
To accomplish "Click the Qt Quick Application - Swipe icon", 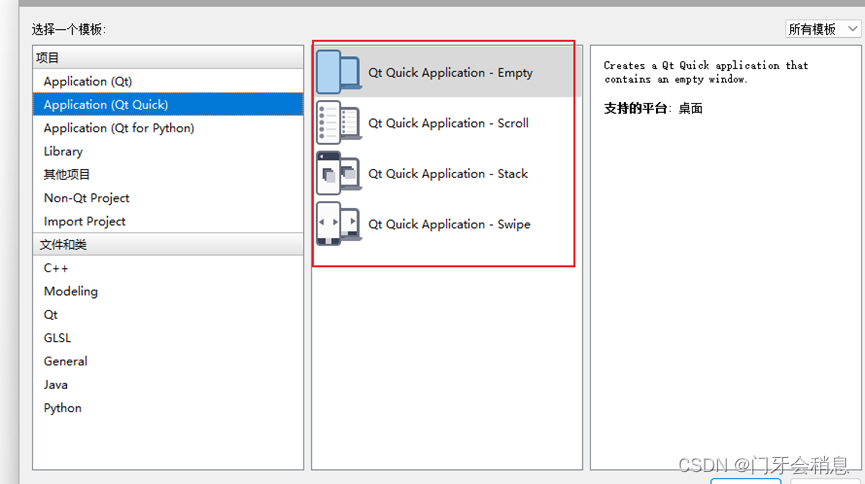I will click(339, 224).
